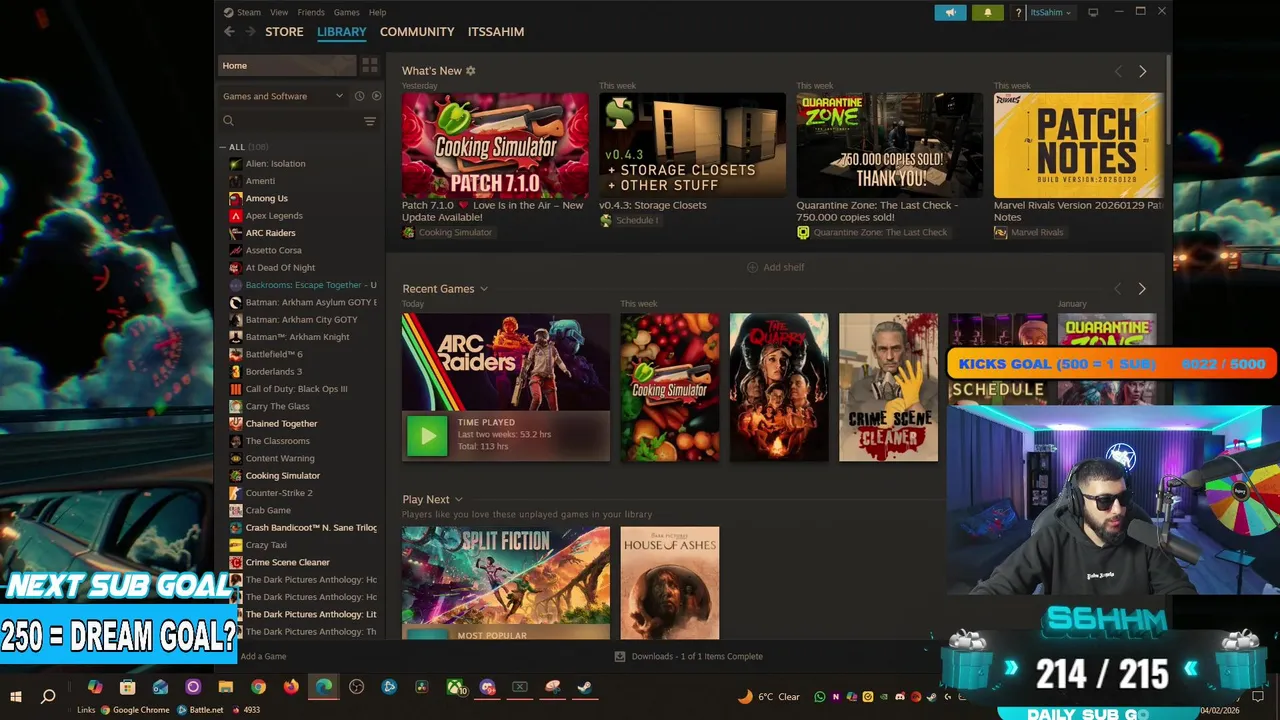This screenshot has height=720, width=1280.
Task: Select Alien: Isolation in game list
Action: tap(275, 164)
